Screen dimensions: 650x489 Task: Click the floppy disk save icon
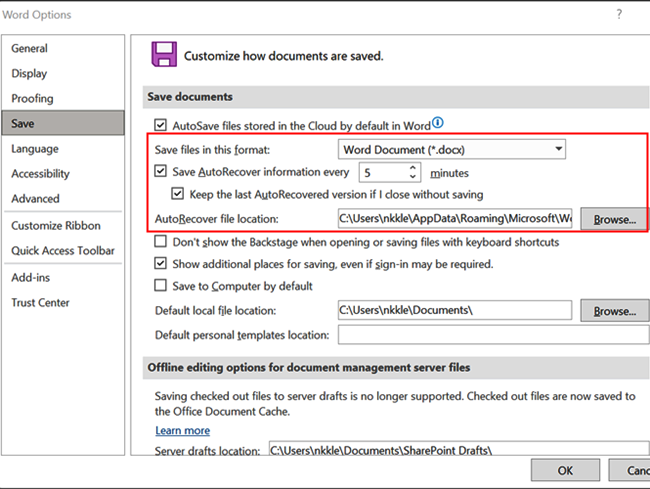point(163,54)
